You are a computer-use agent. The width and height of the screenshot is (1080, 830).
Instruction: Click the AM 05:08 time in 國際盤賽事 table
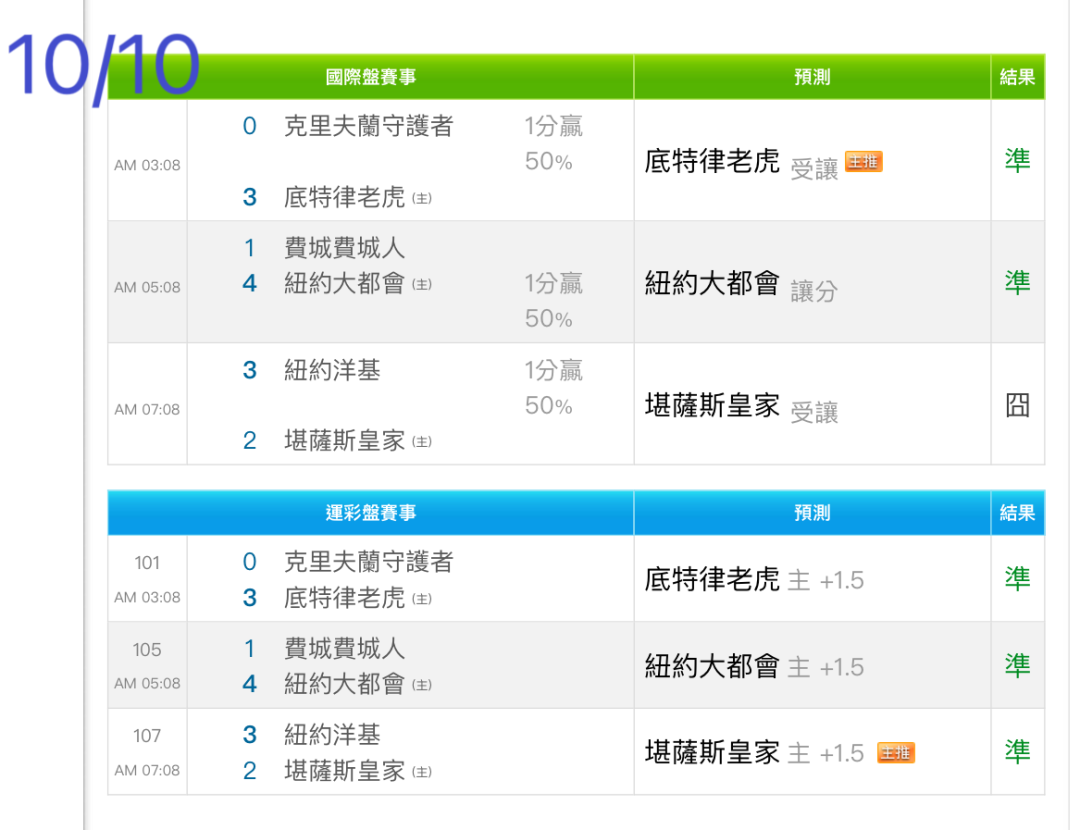coord(147,287)
